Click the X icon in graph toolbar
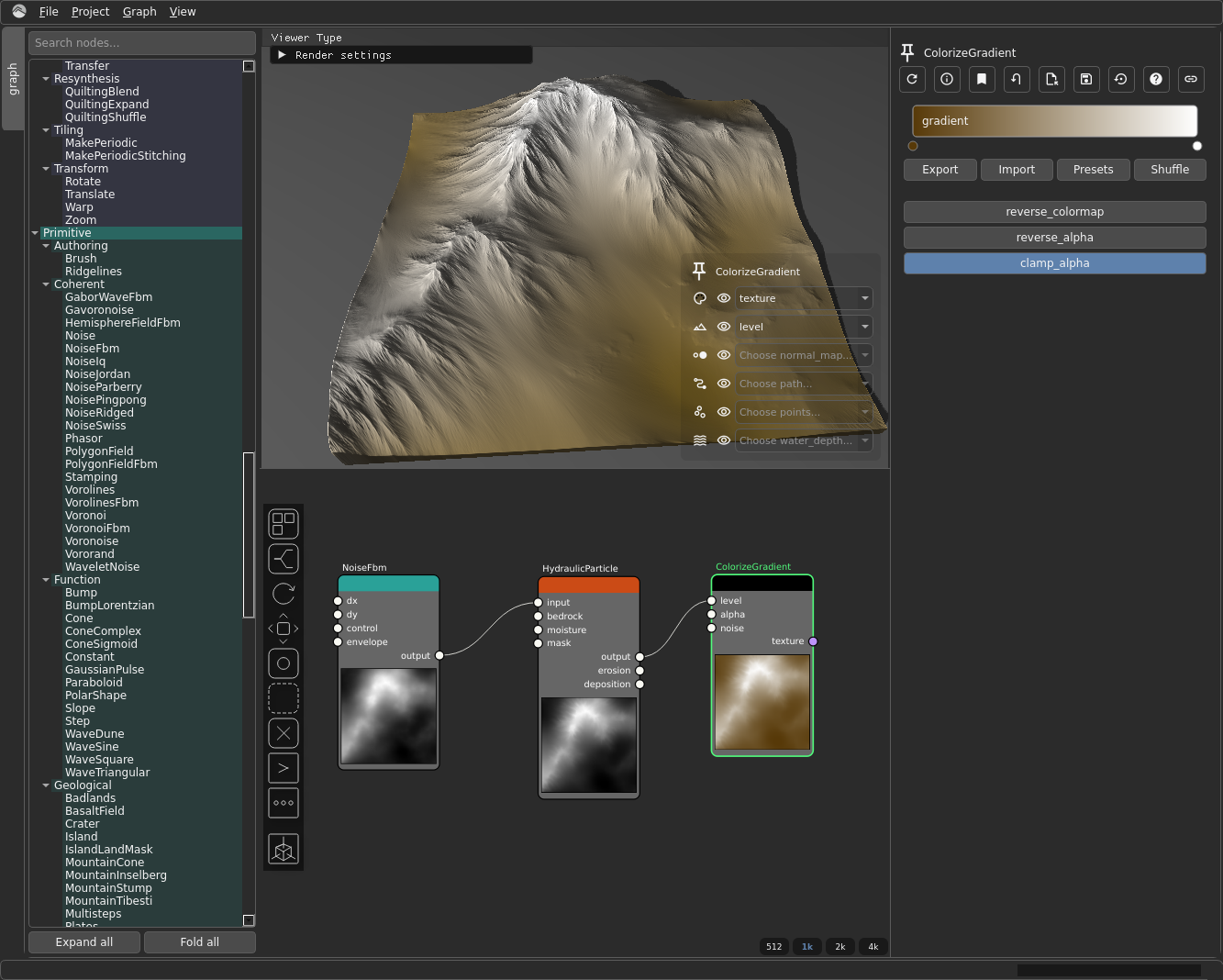1223x980 pixels. (284, 733)
